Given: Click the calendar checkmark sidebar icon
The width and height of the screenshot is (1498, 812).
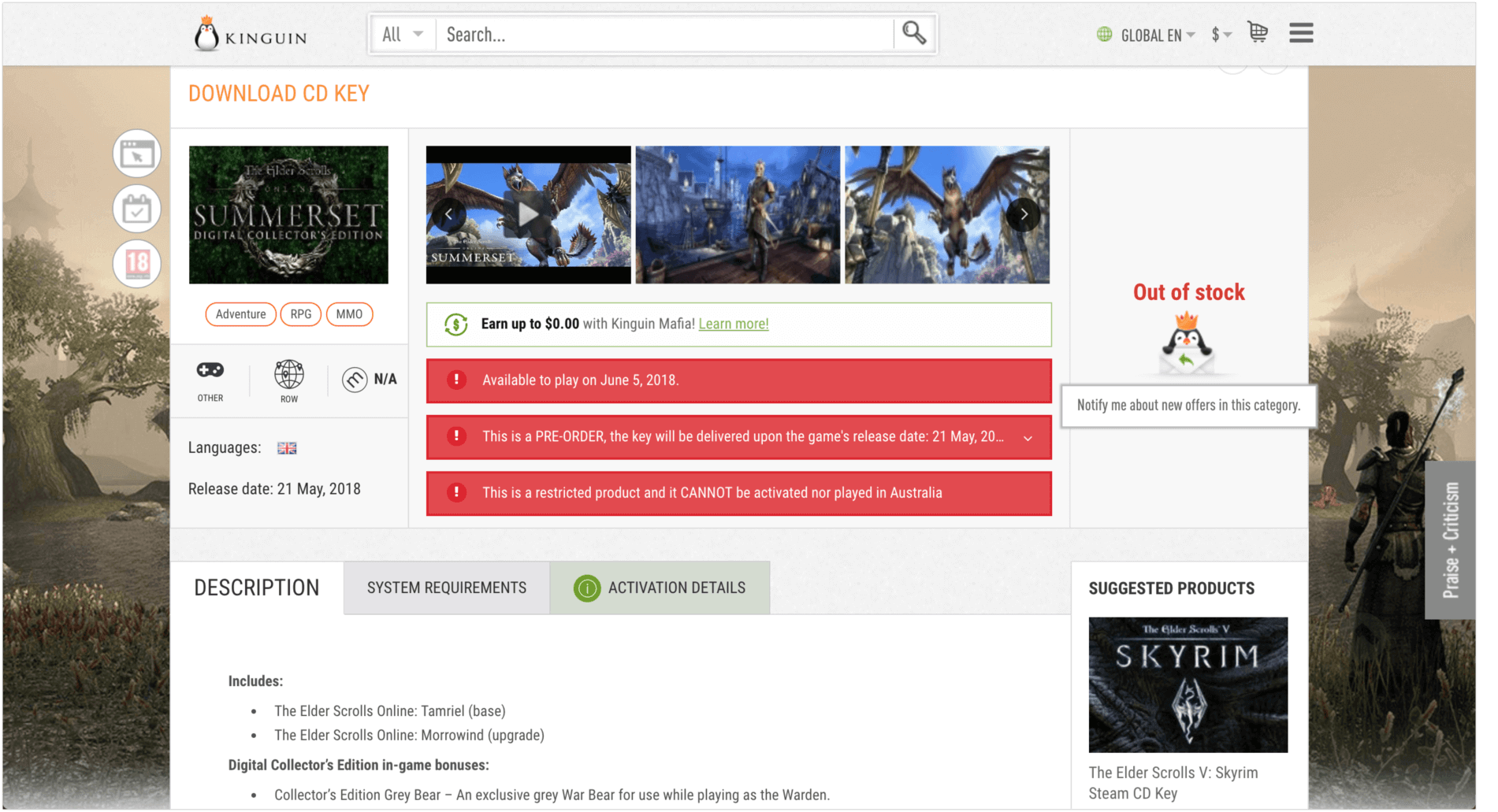Looking at the screenshot, I should [x=137, y=209].
